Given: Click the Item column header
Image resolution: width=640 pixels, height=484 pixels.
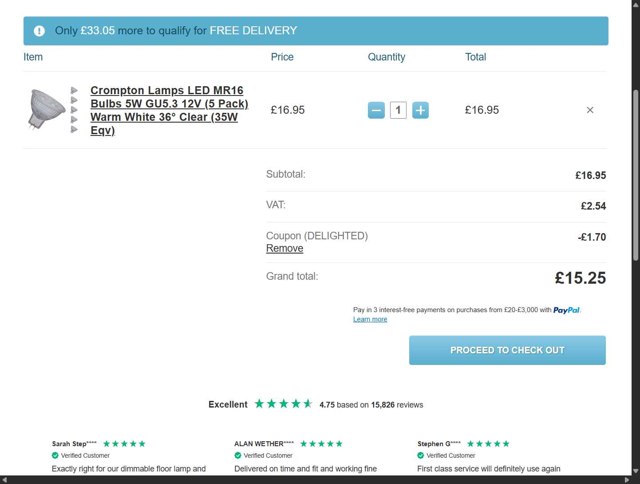Looking at the screenshot, I should click(x=33, y=57).
